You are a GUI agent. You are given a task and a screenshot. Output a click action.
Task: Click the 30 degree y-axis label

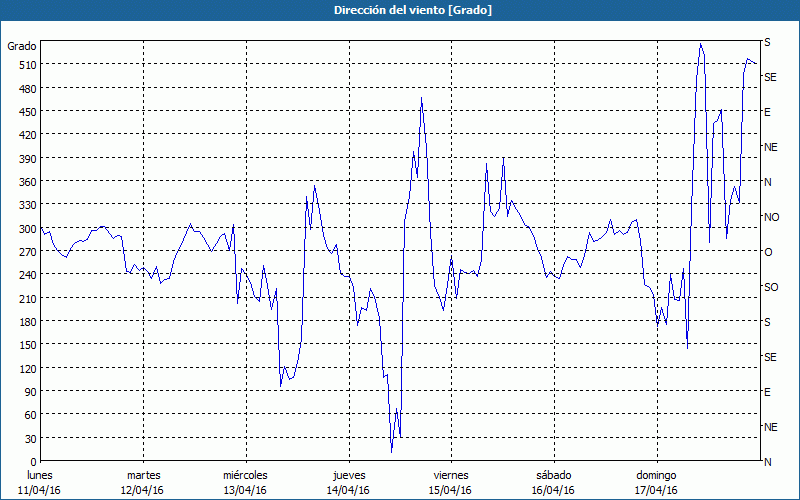26,439
